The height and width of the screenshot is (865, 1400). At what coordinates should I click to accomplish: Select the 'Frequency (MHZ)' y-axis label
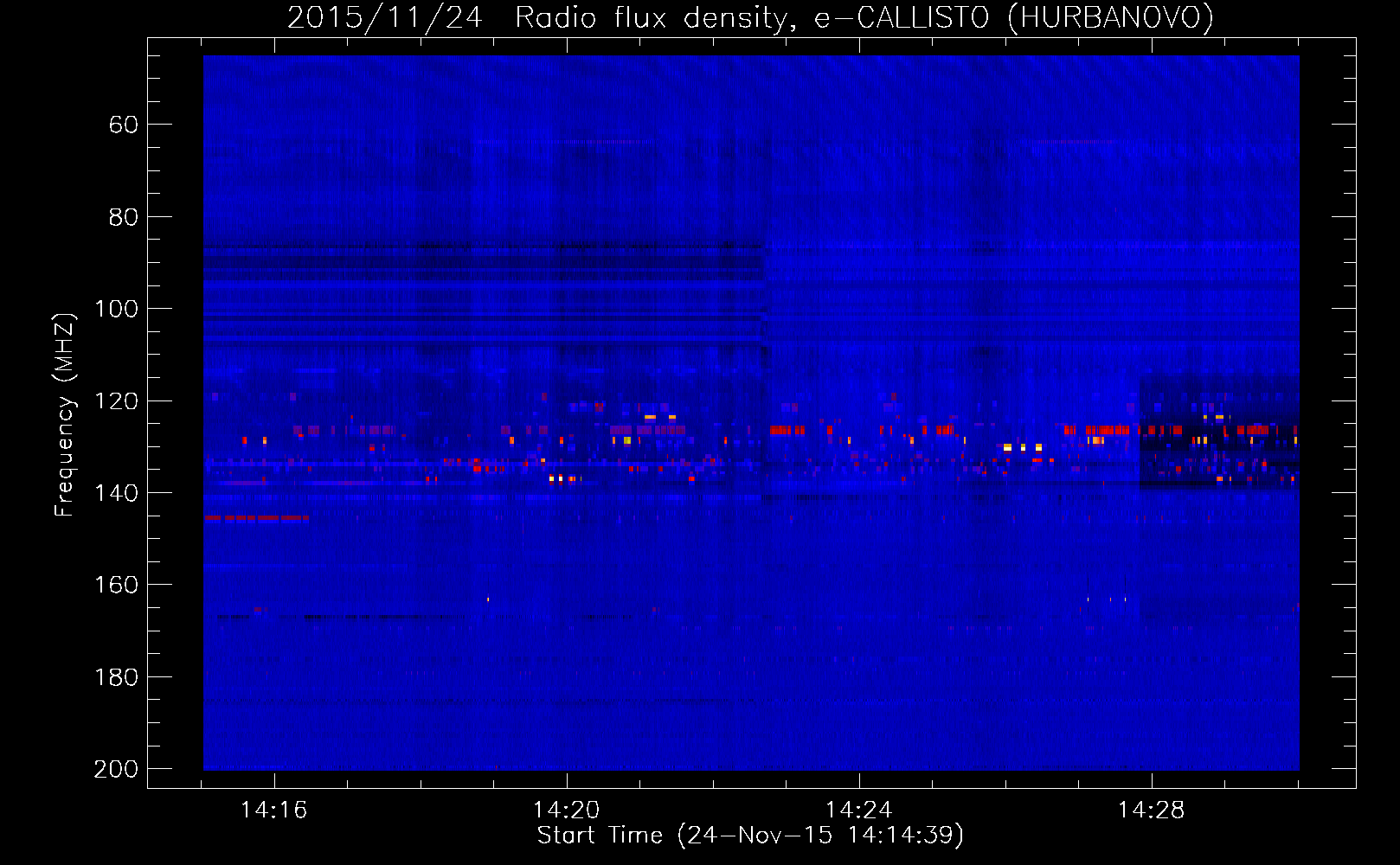[x=65, y=414]
